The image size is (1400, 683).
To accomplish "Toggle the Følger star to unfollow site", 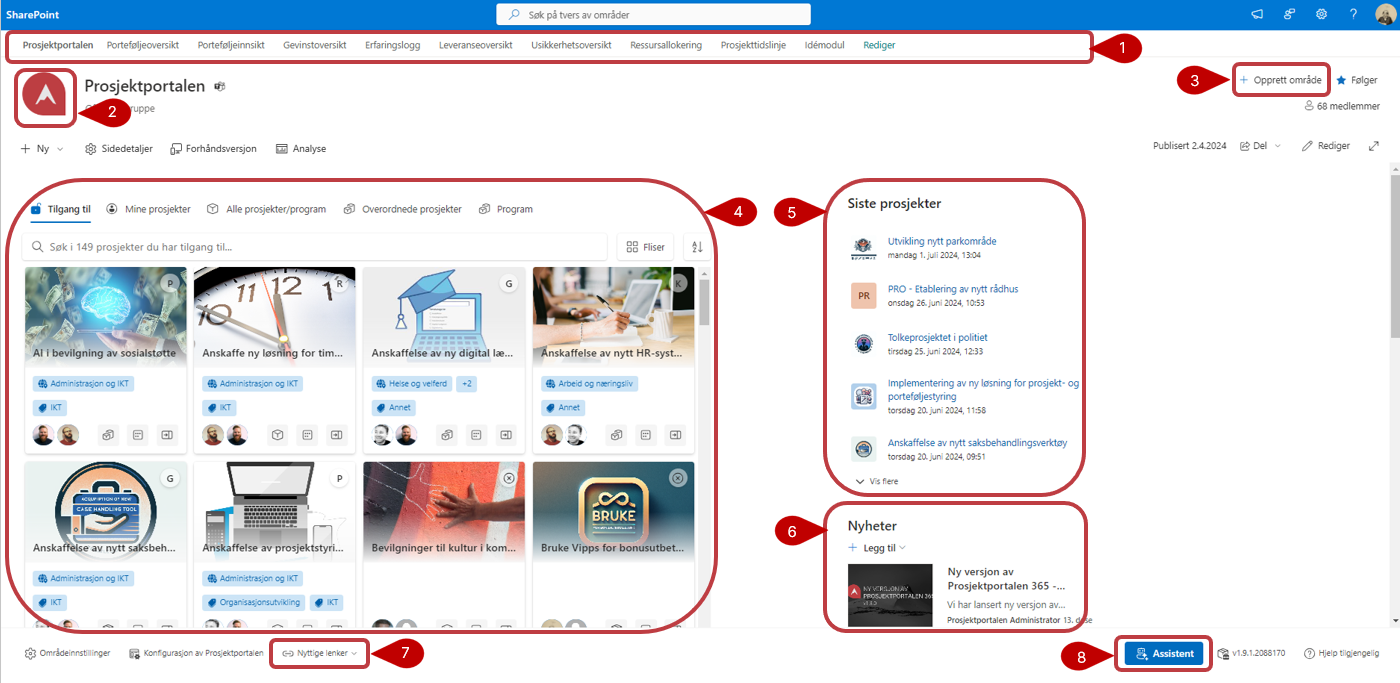I will point(1355,80).
